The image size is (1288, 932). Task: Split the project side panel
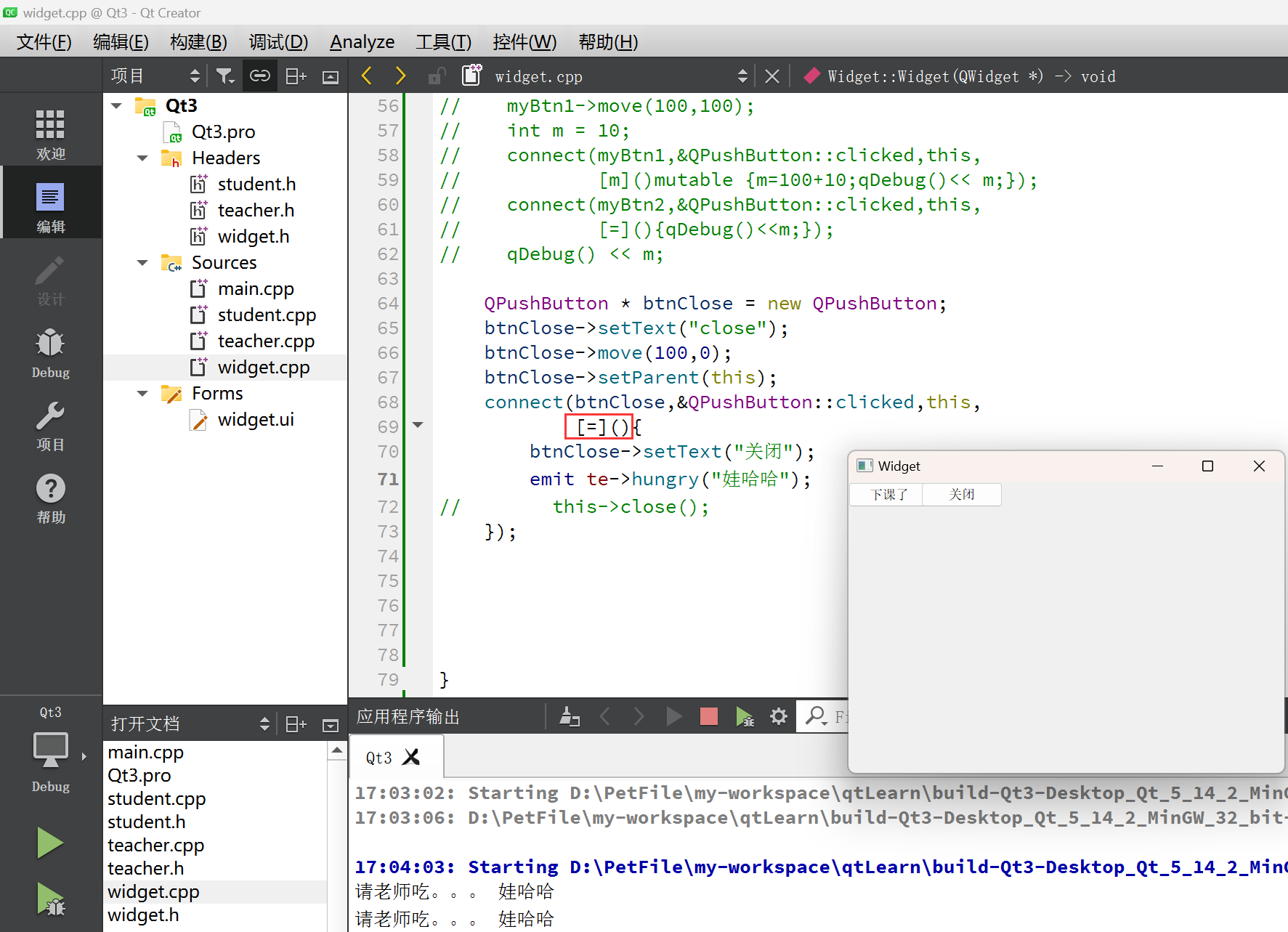click(x=296, y=76)
